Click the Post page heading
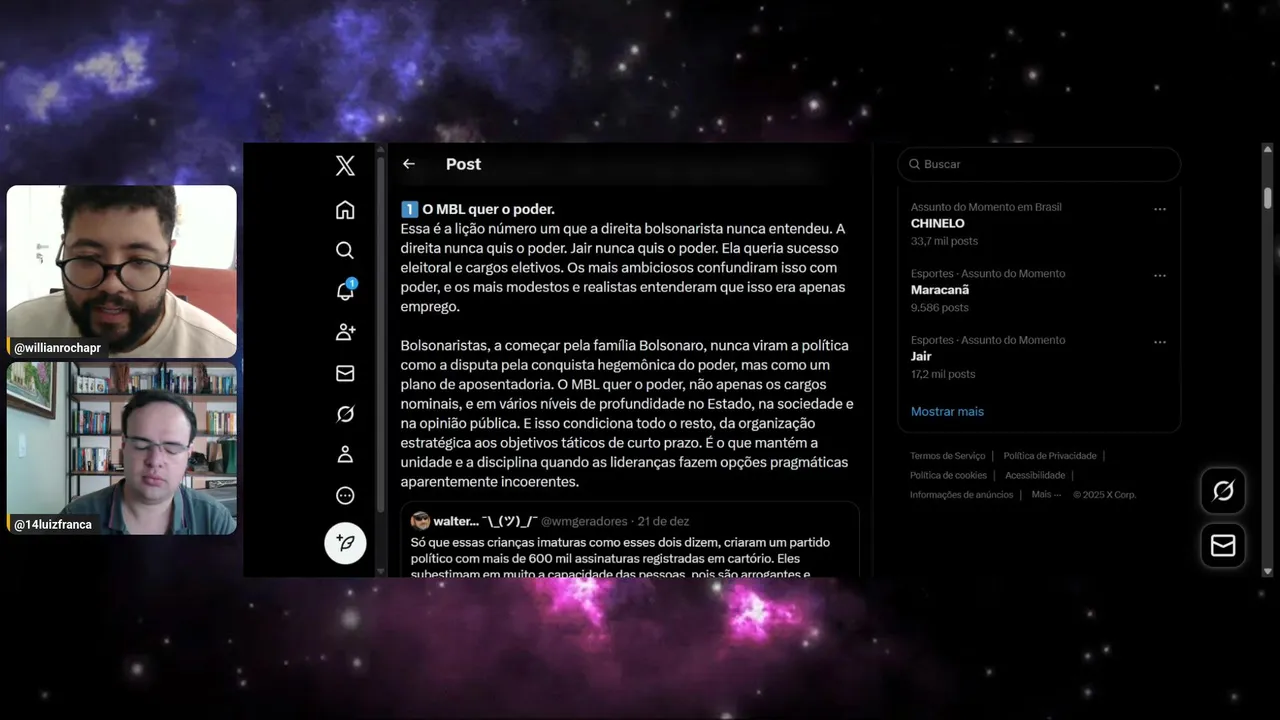The width and height of the screenshot is (1280, 720). 463,164
